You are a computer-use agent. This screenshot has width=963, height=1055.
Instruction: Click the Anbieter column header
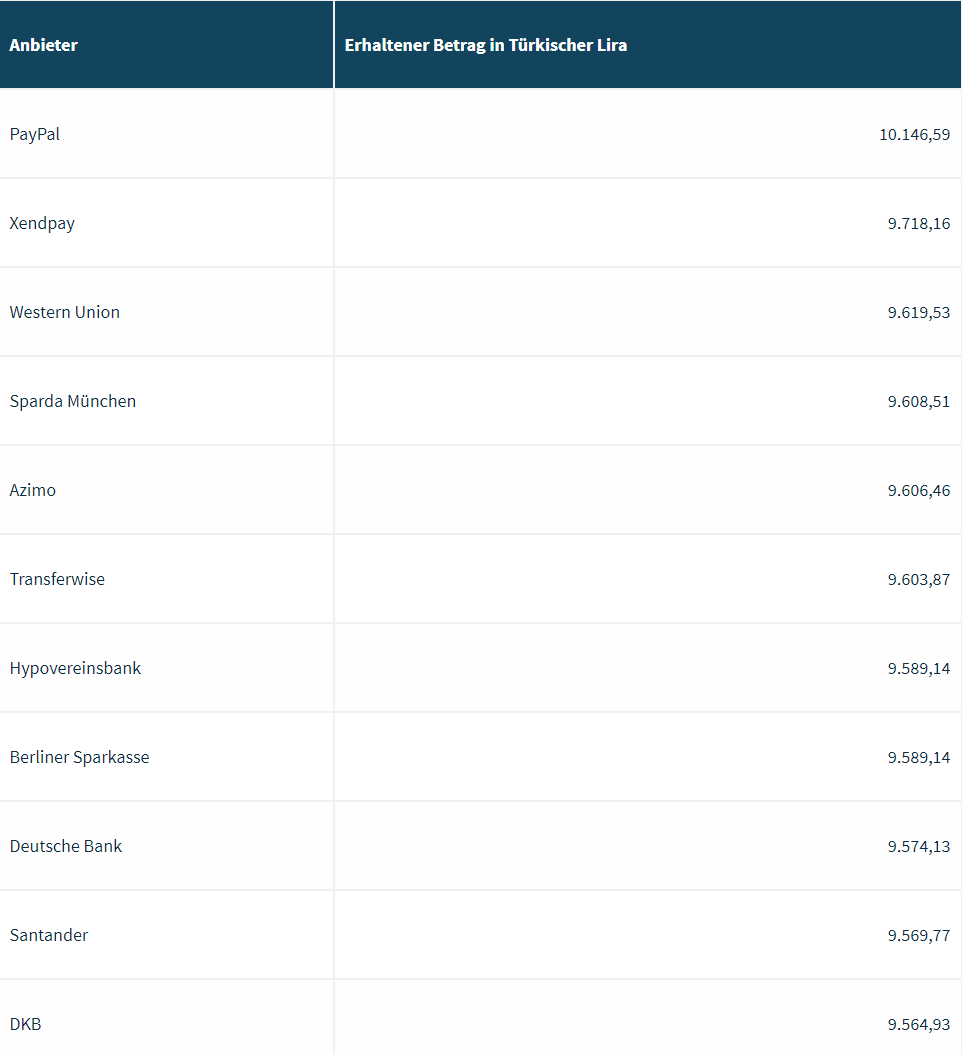[x=44, y=45]
